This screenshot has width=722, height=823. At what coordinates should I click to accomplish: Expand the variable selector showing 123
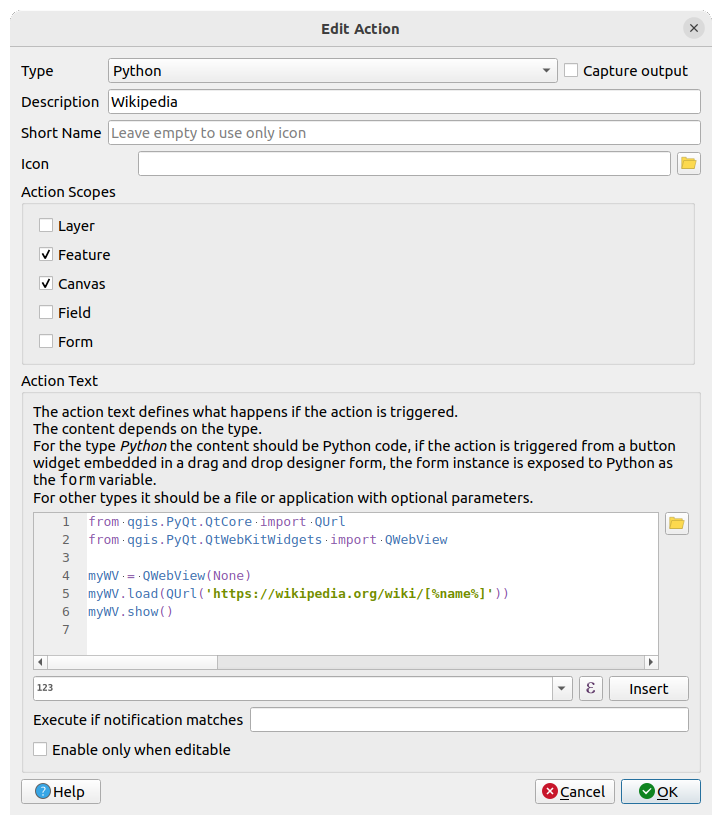[560, 688]
